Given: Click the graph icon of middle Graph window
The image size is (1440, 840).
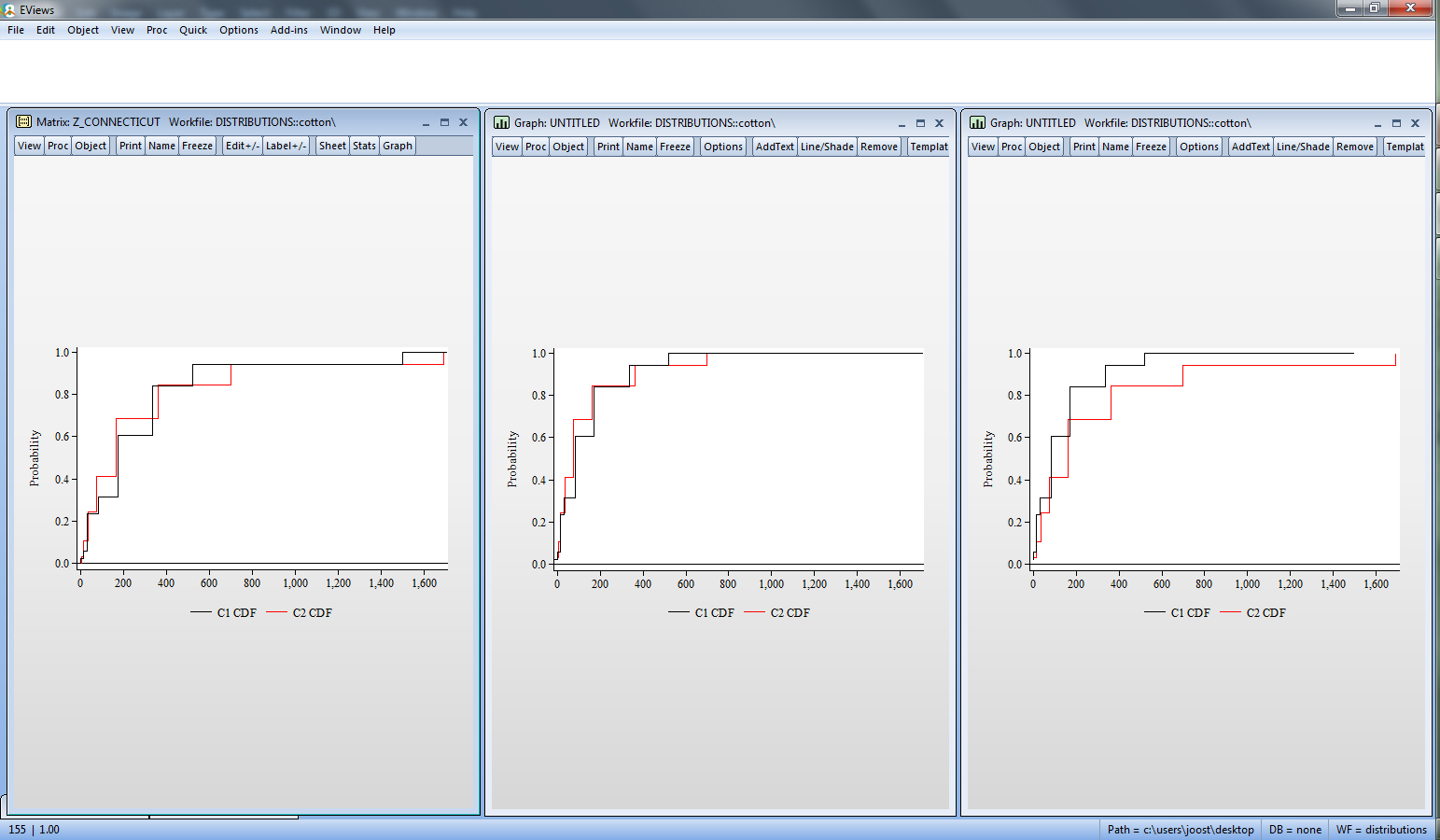Looking at the screenshot, I should 501,123.
